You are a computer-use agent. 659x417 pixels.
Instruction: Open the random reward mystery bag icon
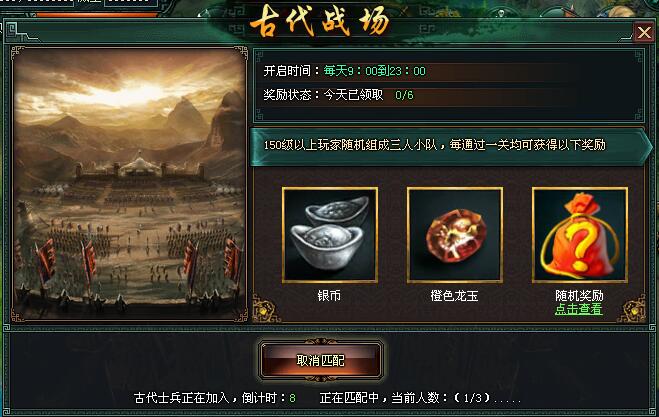pyautogui.click(x=580, y=235)
